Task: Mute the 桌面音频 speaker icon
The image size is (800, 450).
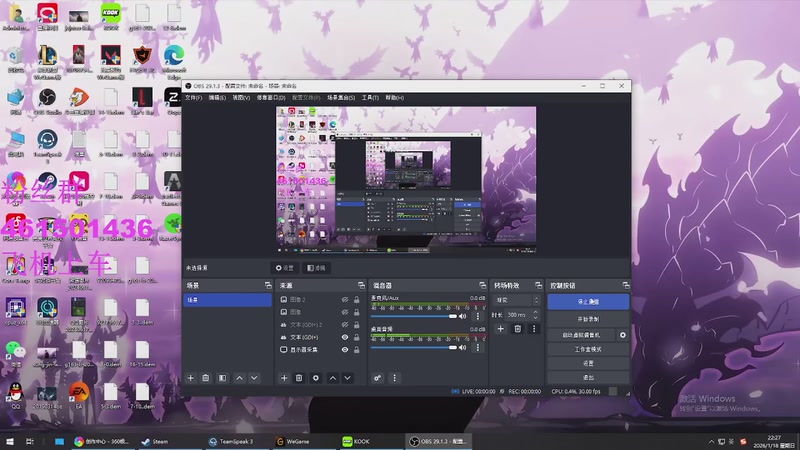Action: (x=463, y=347)
